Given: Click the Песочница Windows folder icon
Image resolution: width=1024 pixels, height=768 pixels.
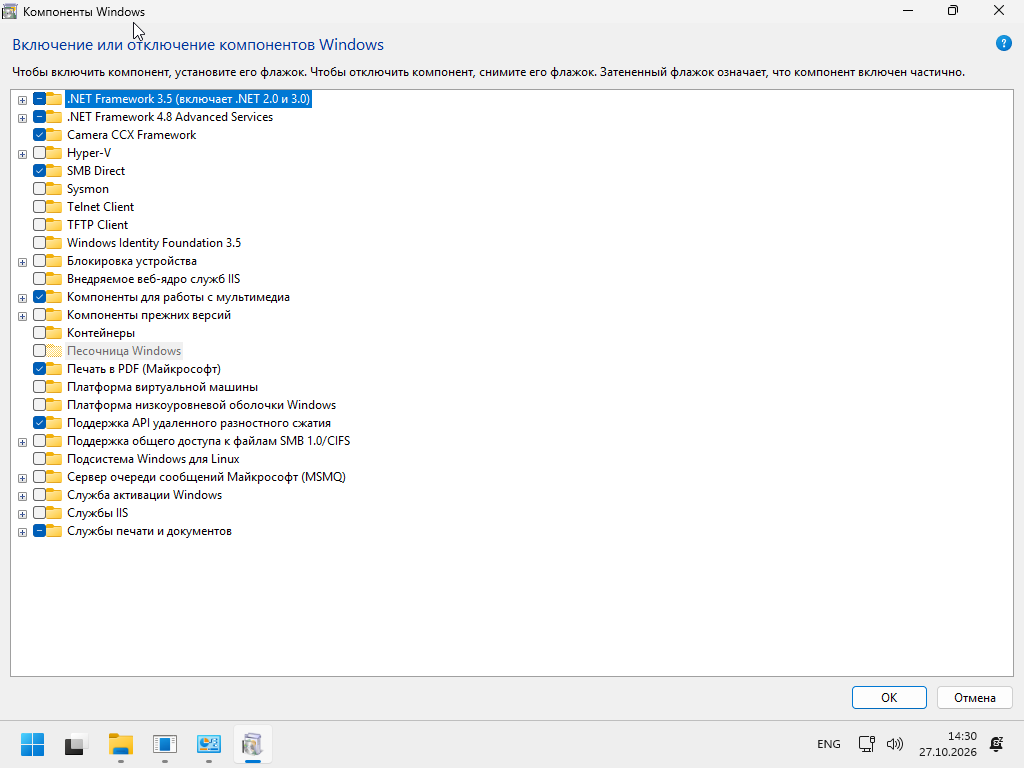Looking at the screenshot, I should click(x=54, y=351).
